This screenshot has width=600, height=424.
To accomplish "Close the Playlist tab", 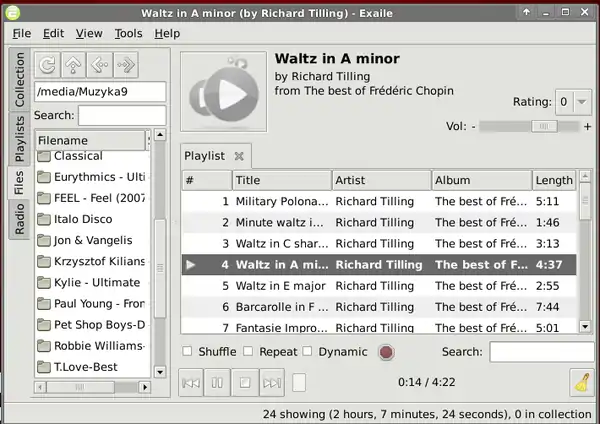I will (x=239, y=156).
